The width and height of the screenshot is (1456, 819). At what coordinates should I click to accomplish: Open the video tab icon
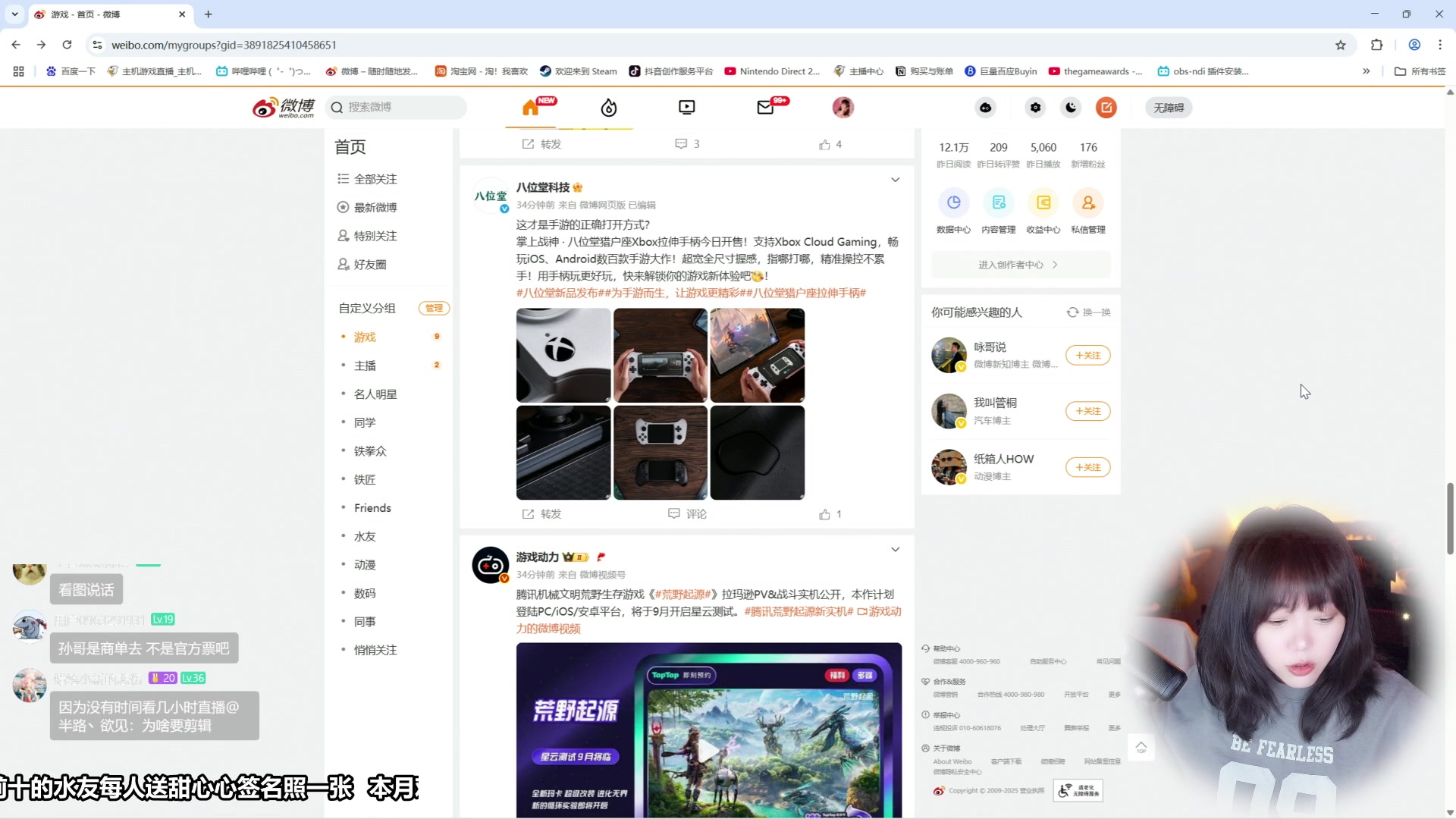tap(687, 108)
